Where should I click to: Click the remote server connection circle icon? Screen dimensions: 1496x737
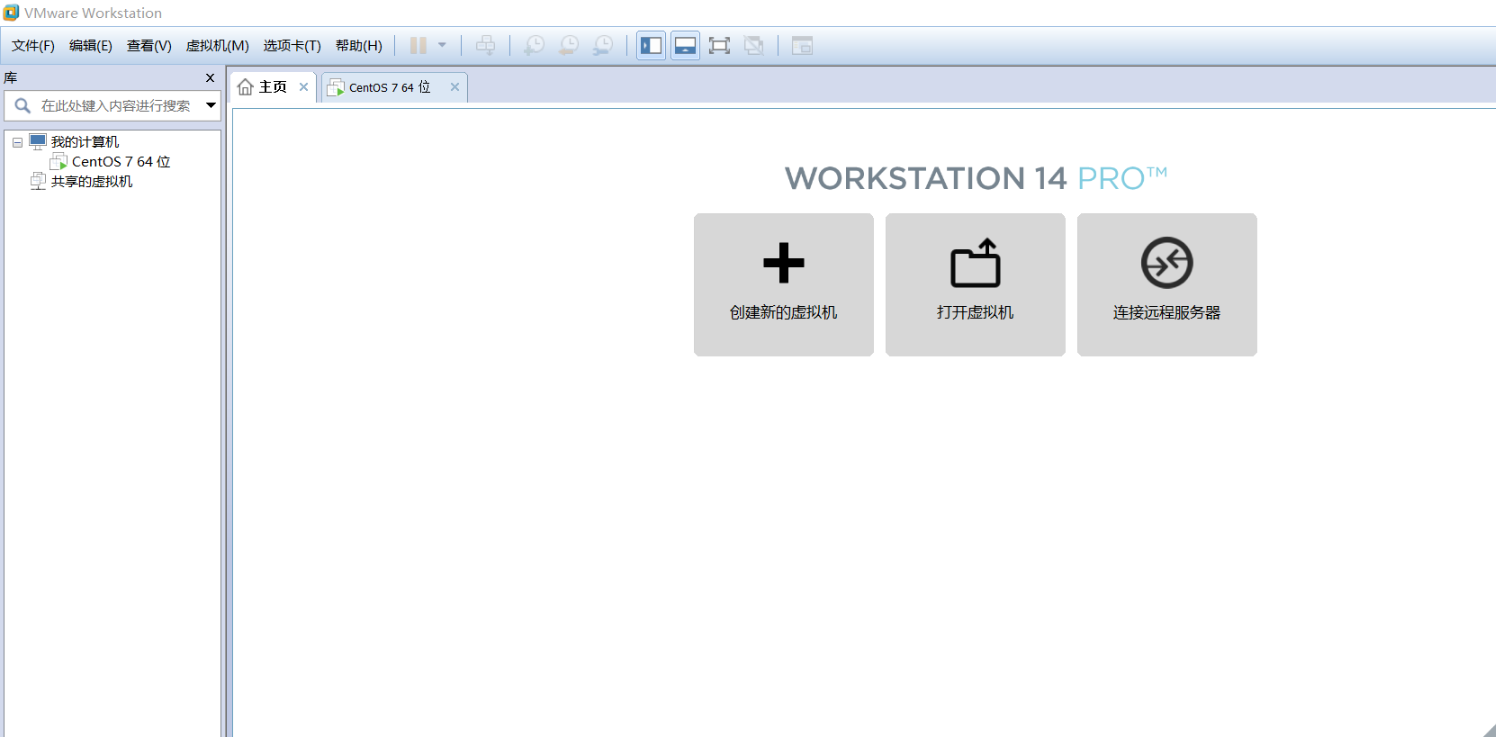(1167, 263)
